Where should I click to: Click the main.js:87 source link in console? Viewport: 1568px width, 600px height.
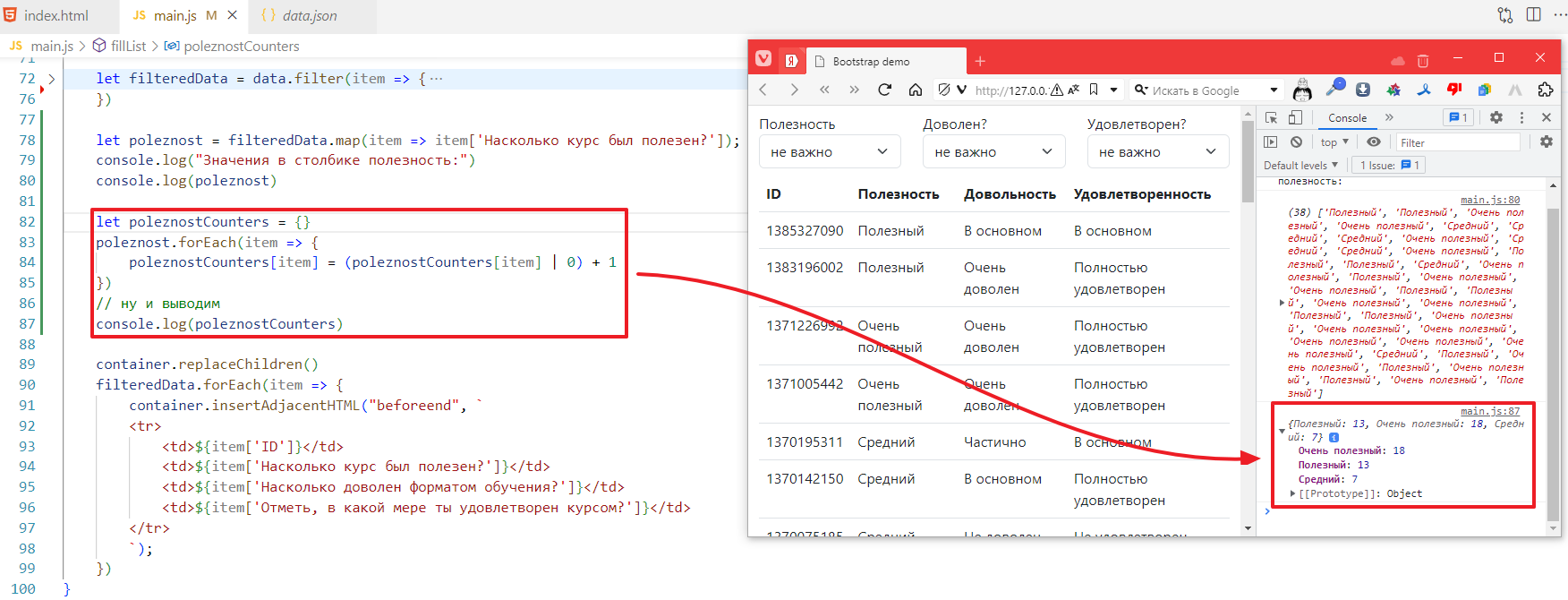click(x=1490, y=411)
